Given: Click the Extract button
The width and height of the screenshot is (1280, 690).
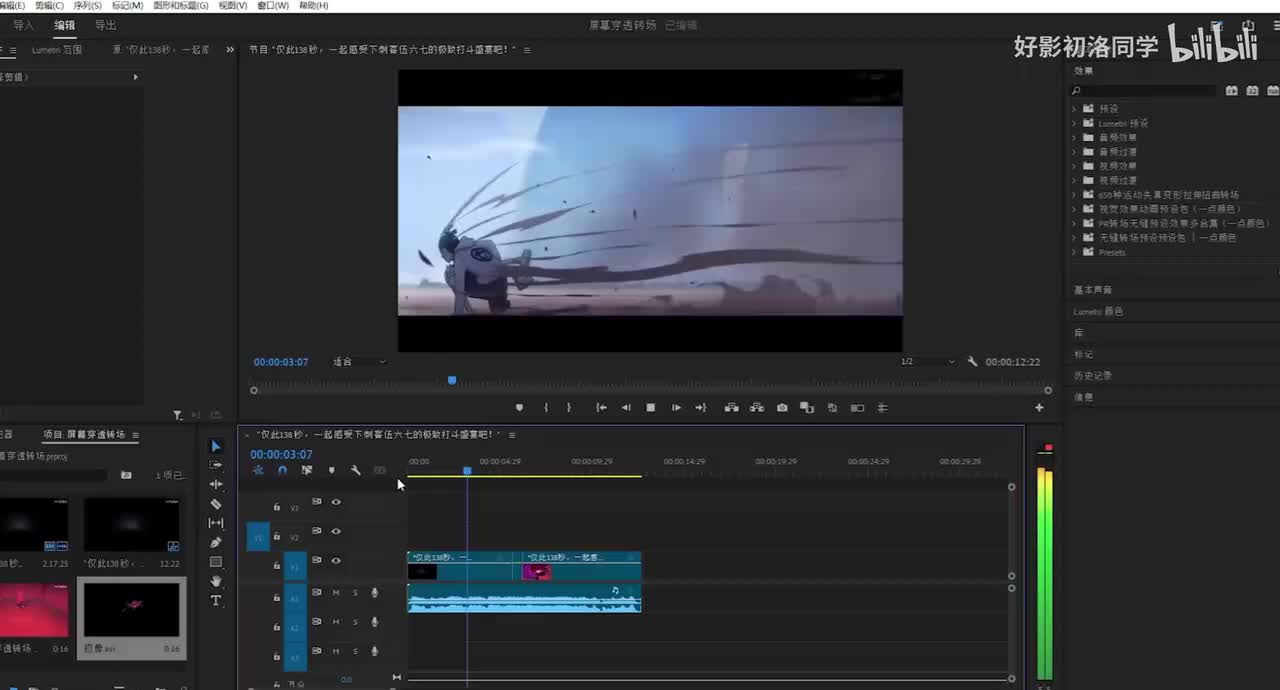Looking at the screenshot, I should [x=757, y=408].
